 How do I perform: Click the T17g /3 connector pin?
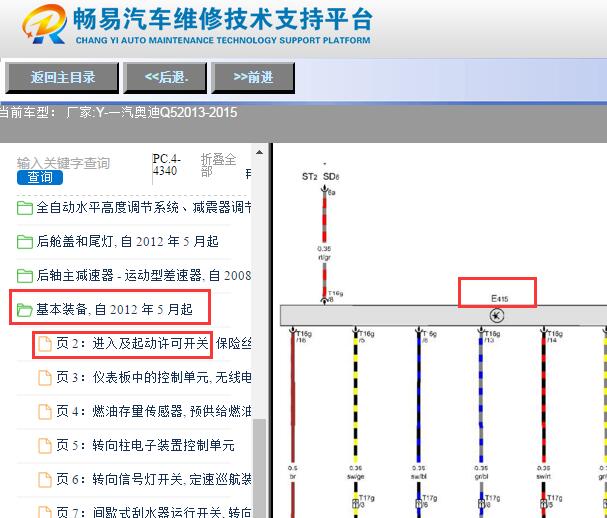(367, 501)
